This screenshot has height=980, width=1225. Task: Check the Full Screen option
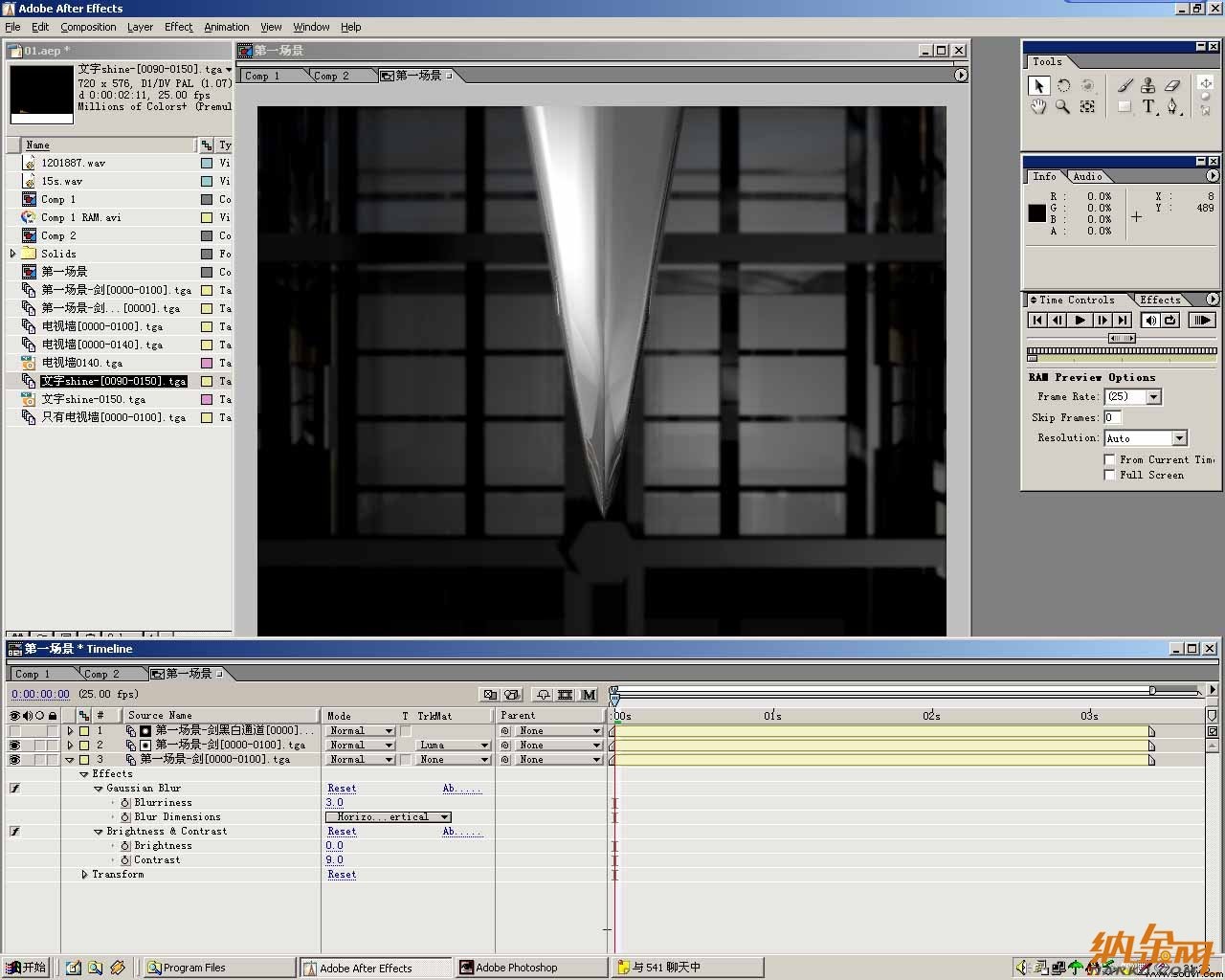[1109, 475]
